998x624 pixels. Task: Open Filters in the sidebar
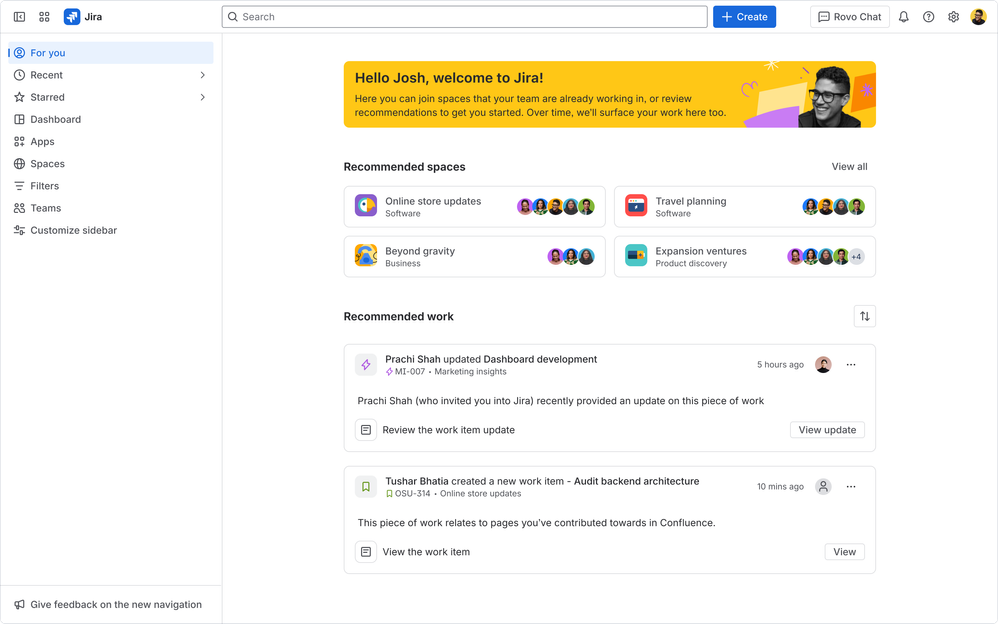111,186
